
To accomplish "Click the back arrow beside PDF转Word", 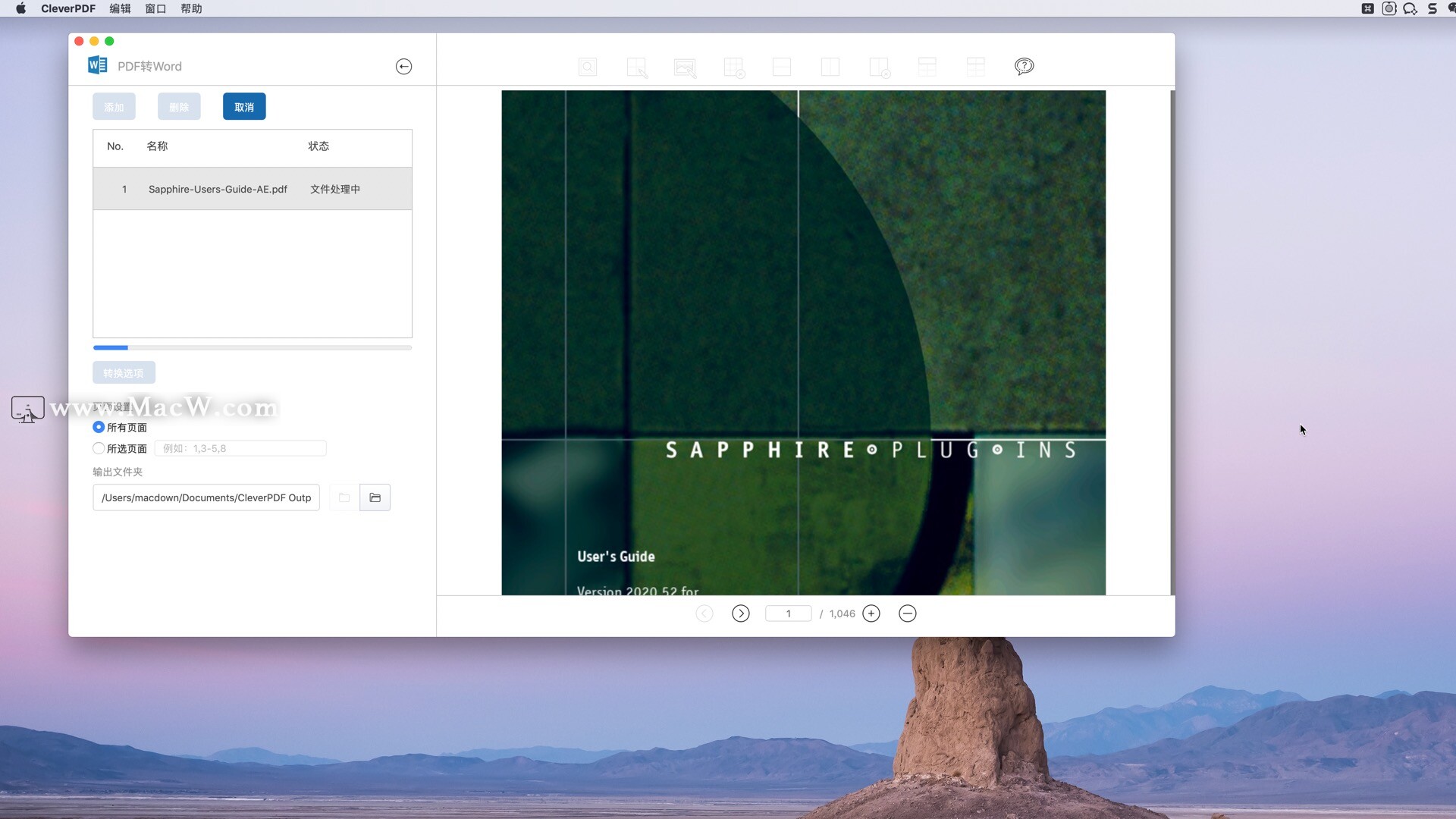I will [403, 67].
